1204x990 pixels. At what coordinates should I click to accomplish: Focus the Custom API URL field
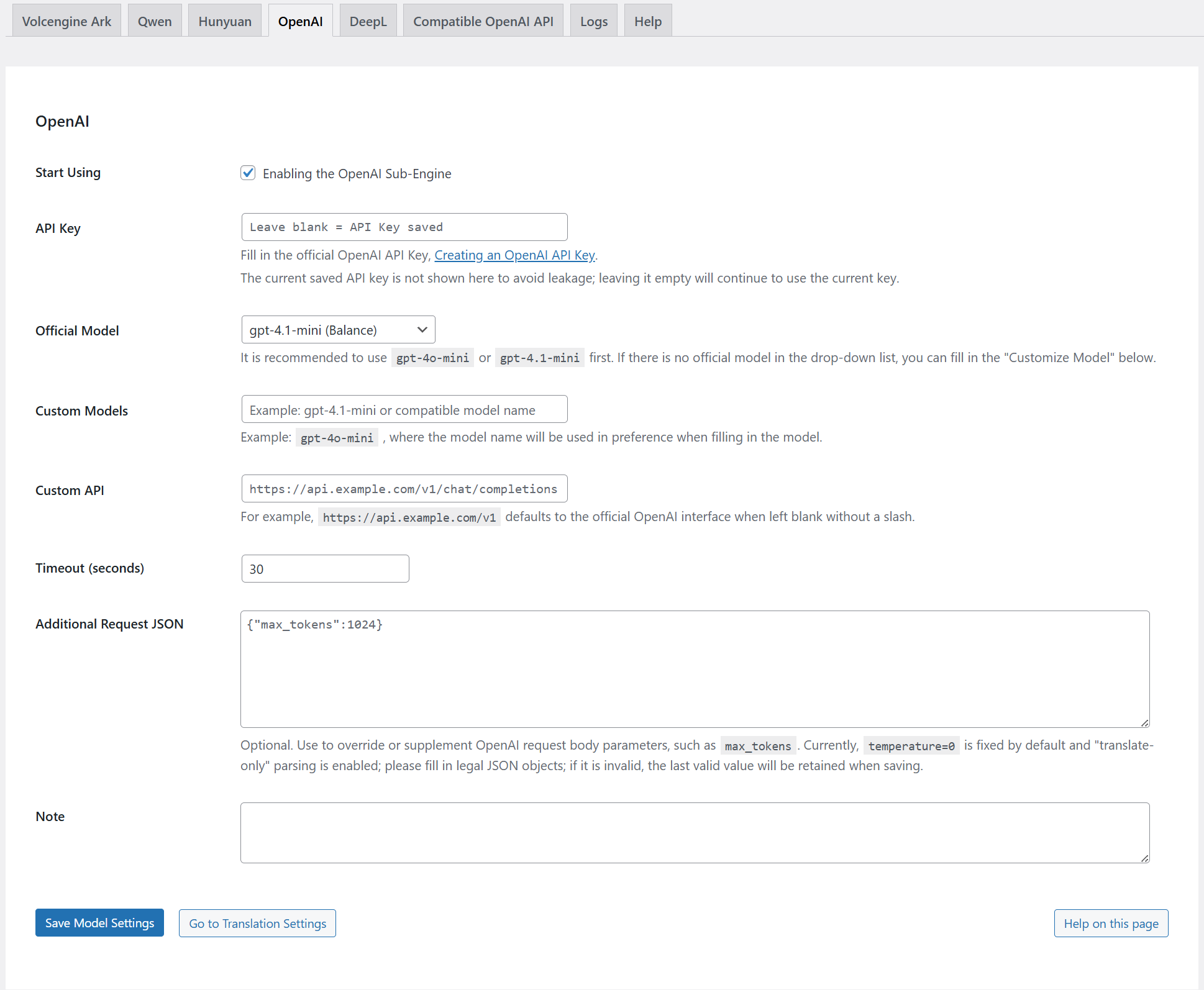point(404,489)
